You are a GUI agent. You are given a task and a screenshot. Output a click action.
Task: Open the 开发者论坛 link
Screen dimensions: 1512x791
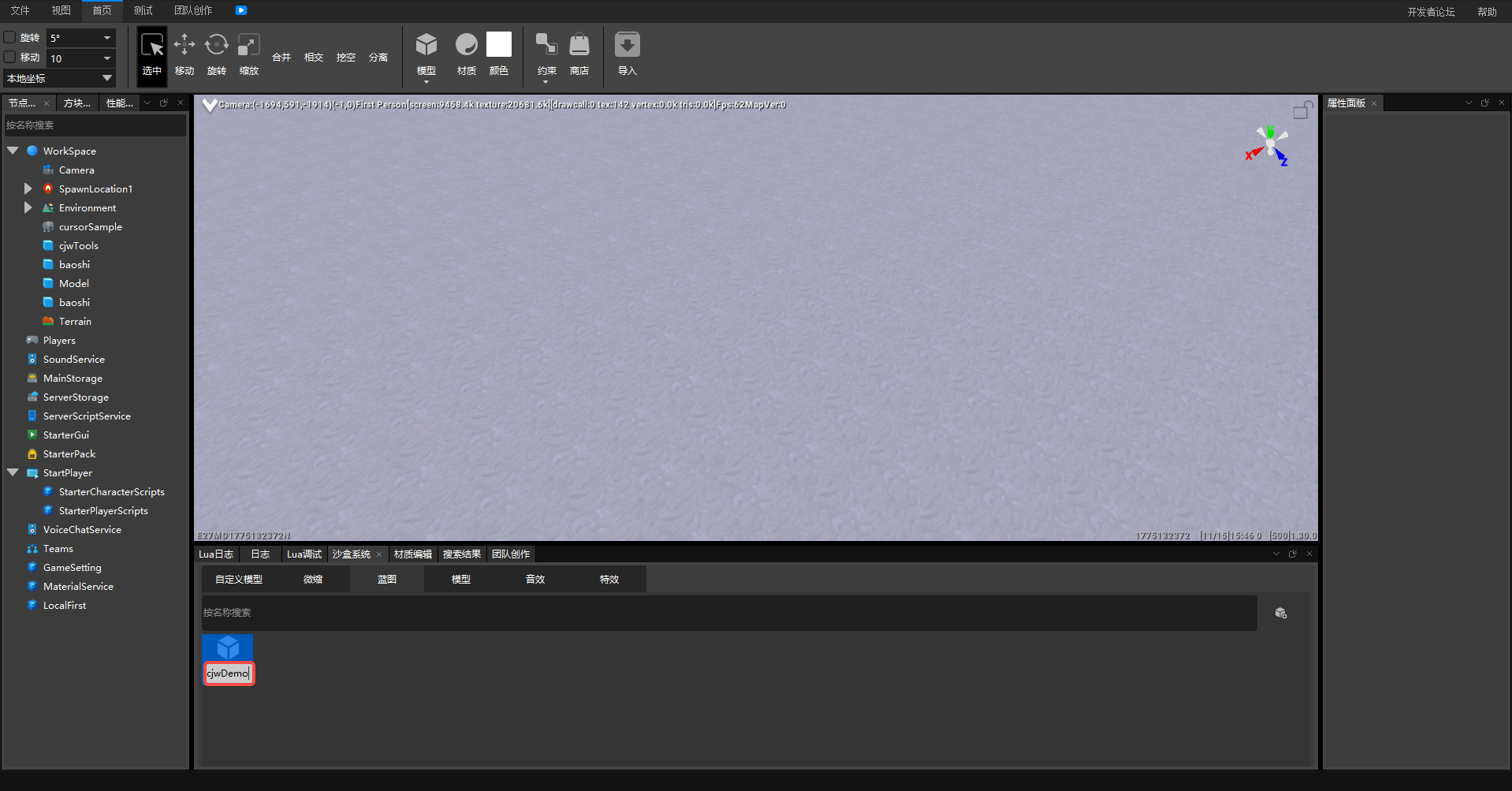pos(1431,12)
